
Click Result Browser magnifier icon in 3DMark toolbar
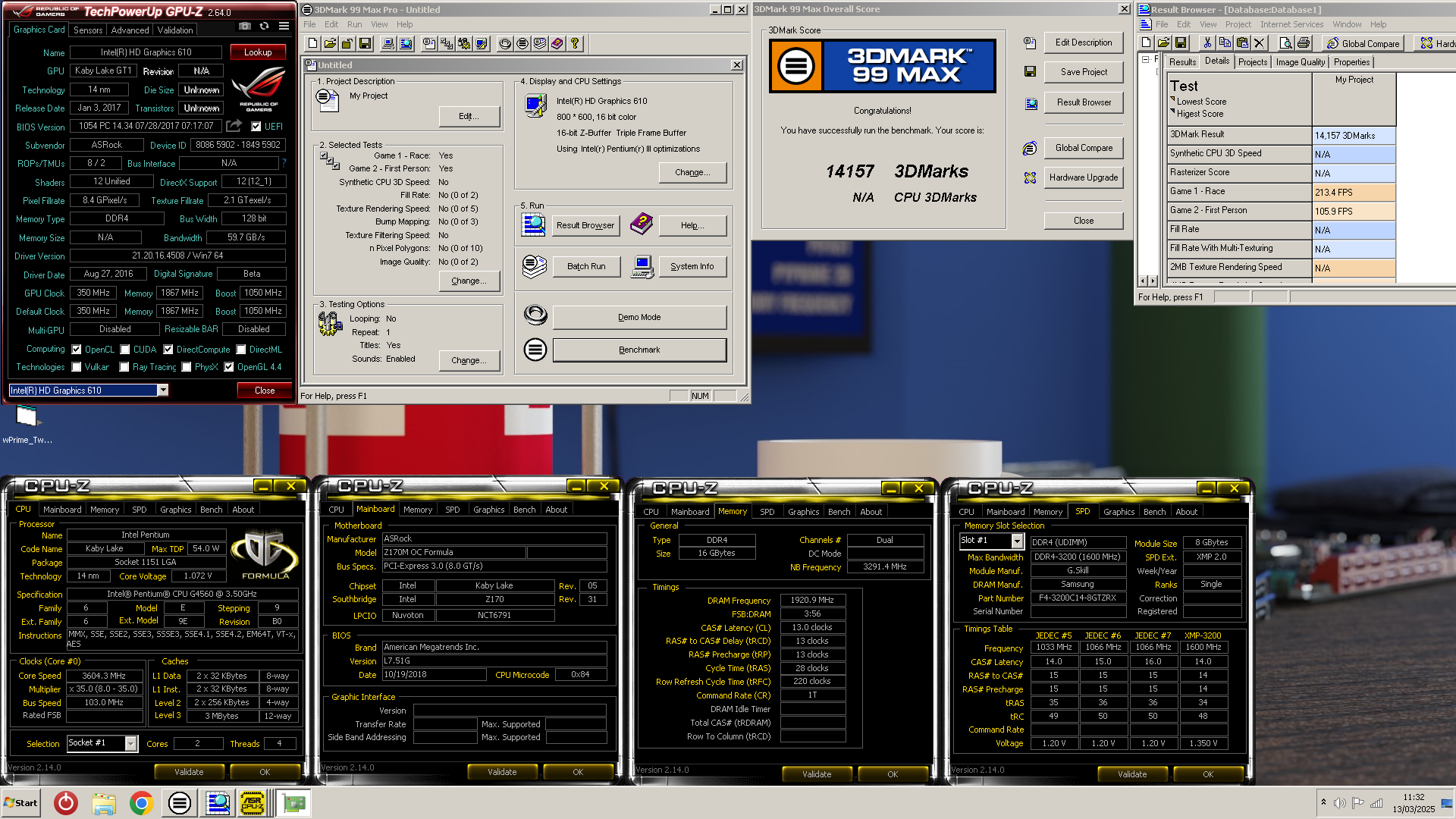406,43
